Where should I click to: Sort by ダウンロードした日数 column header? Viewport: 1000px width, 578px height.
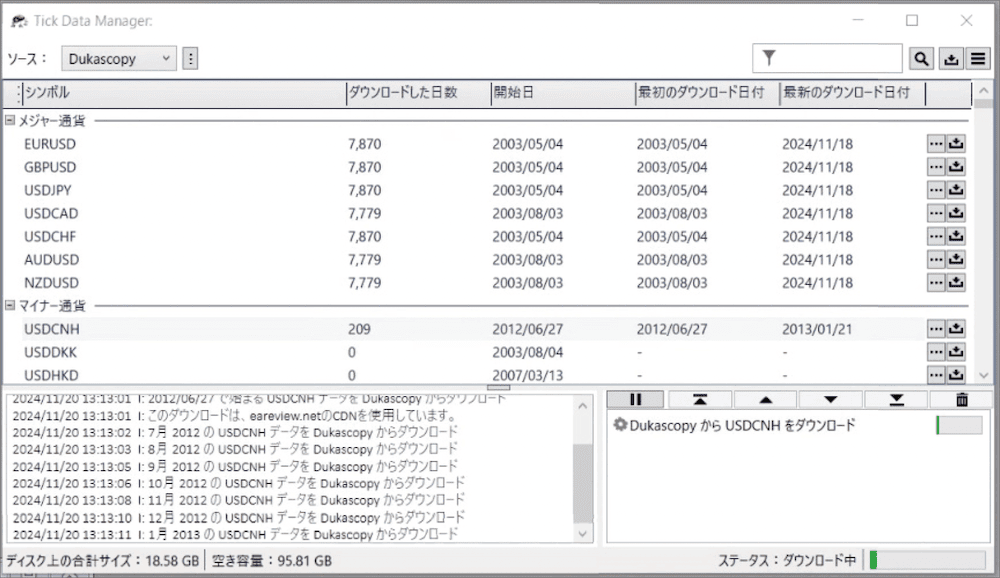tap(418, 93)
